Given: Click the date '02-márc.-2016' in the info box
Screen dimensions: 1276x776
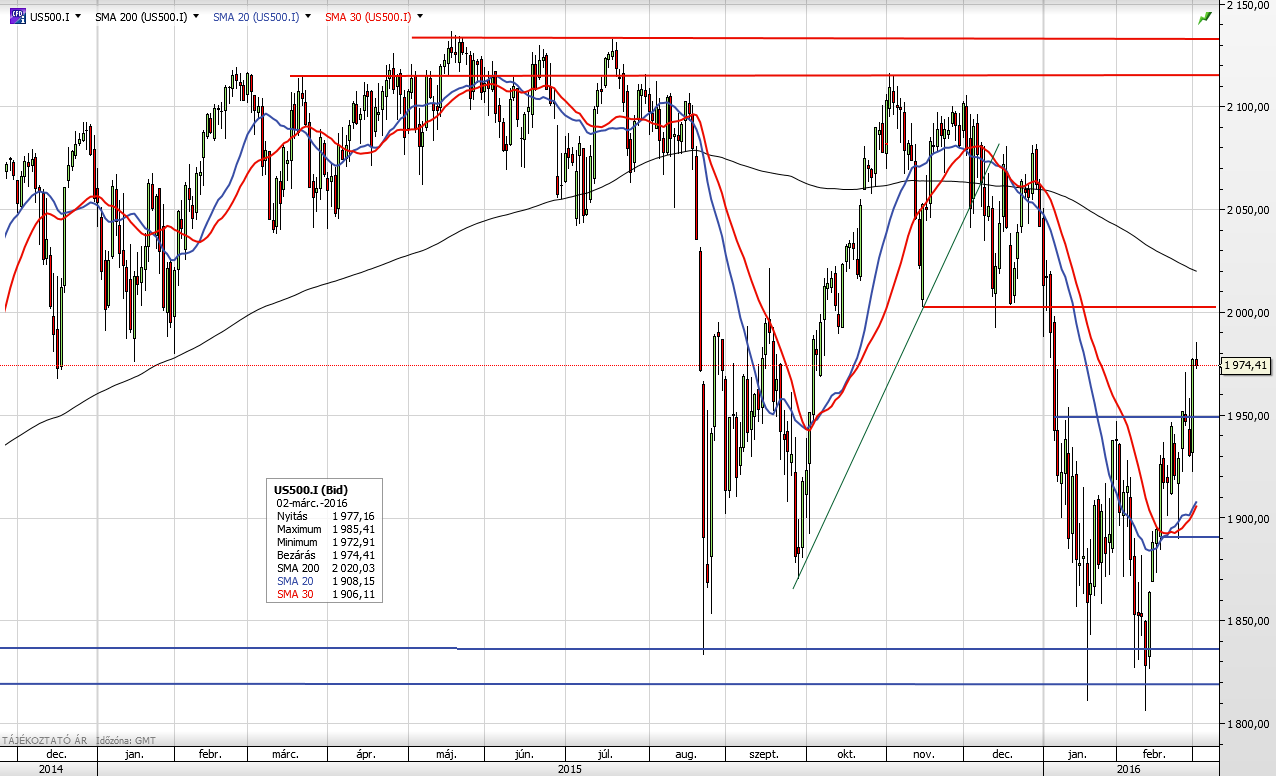Looking at the screenshot, I should pyautogui.click(x=311, y=502).
